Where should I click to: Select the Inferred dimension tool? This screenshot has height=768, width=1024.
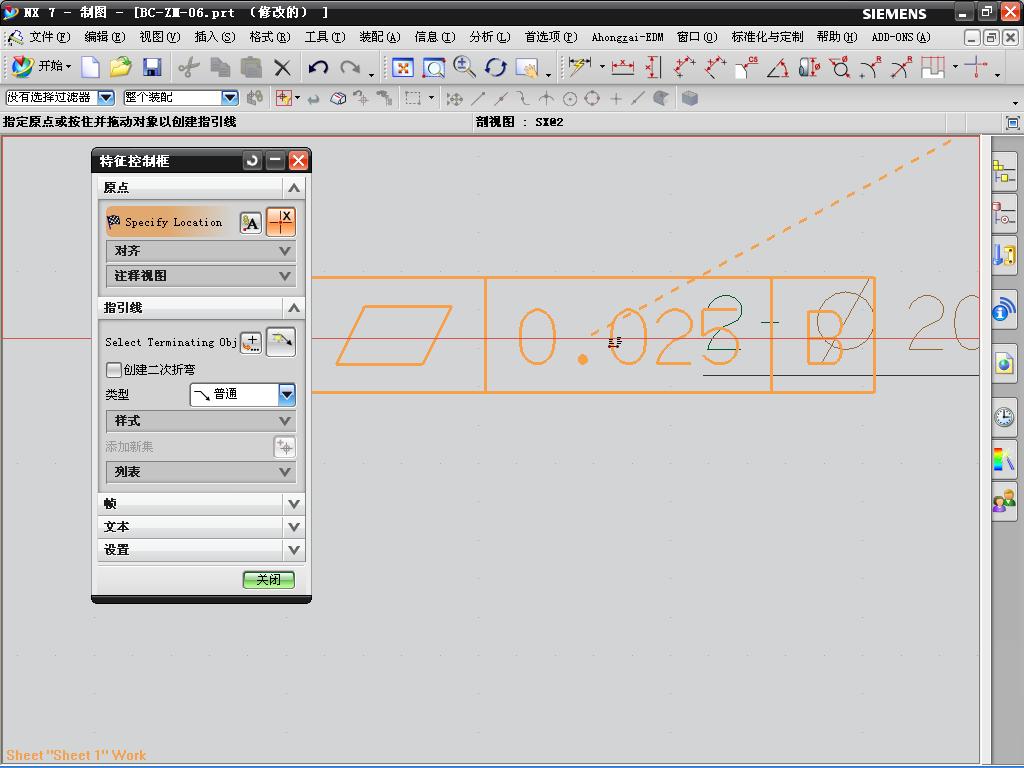point(579,66)
